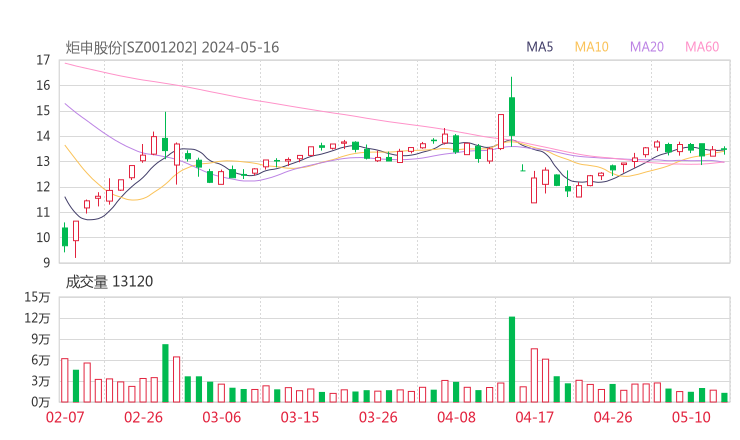Viewport: 740px width, 440px height.
Task: Click the first green candlestick at 02-07
Action: [65, 237]
